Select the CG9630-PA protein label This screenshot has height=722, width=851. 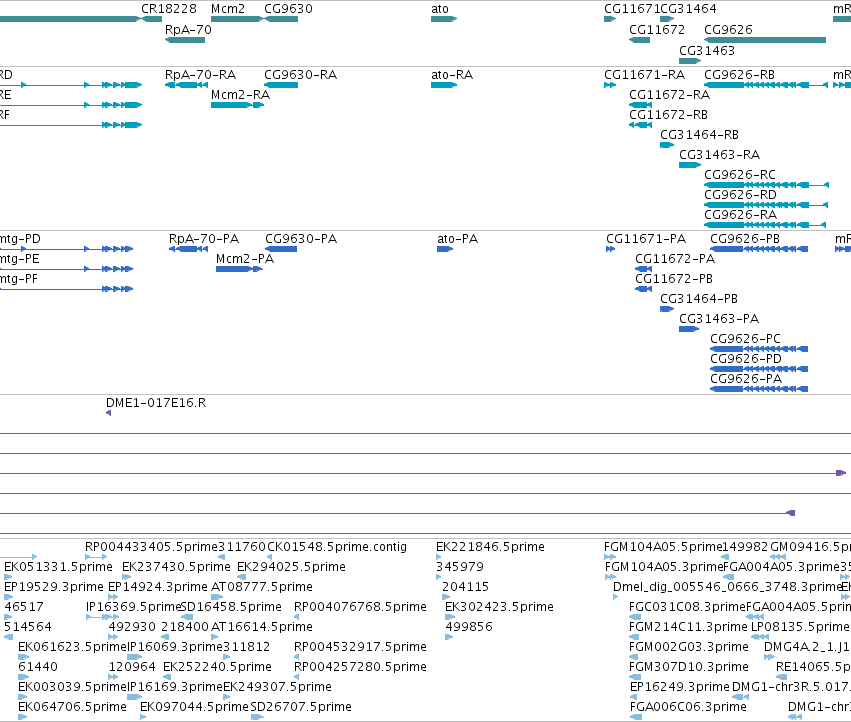point(301,239)
